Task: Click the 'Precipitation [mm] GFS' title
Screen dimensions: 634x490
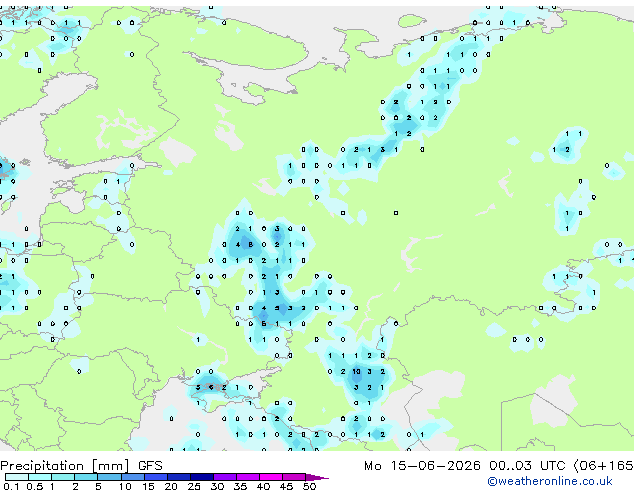Action: pos(81,466)
